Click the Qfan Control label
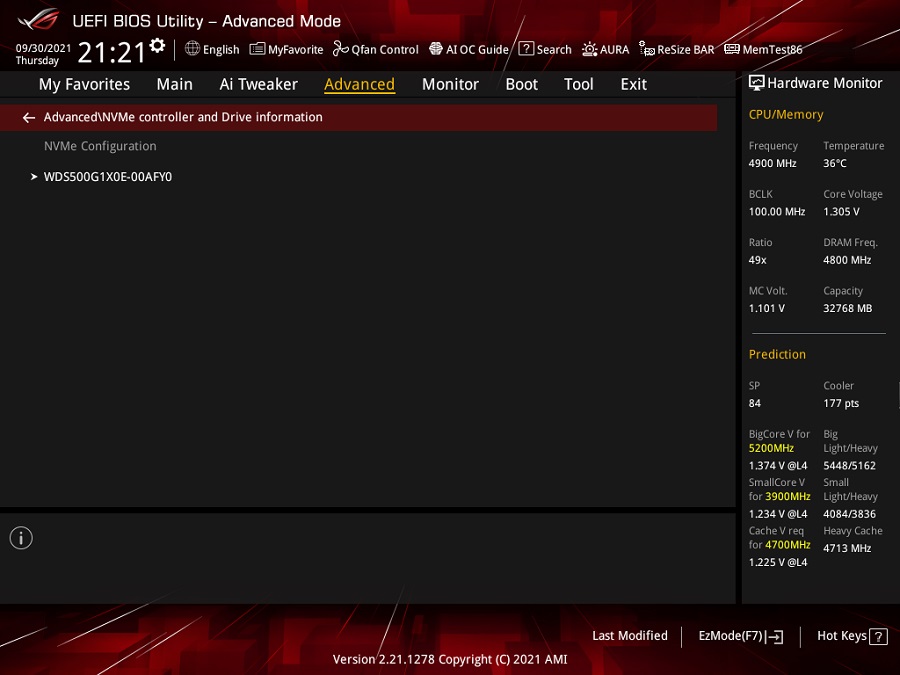The width and height of the screenshot is (900, 675). (x=385, y=50)
